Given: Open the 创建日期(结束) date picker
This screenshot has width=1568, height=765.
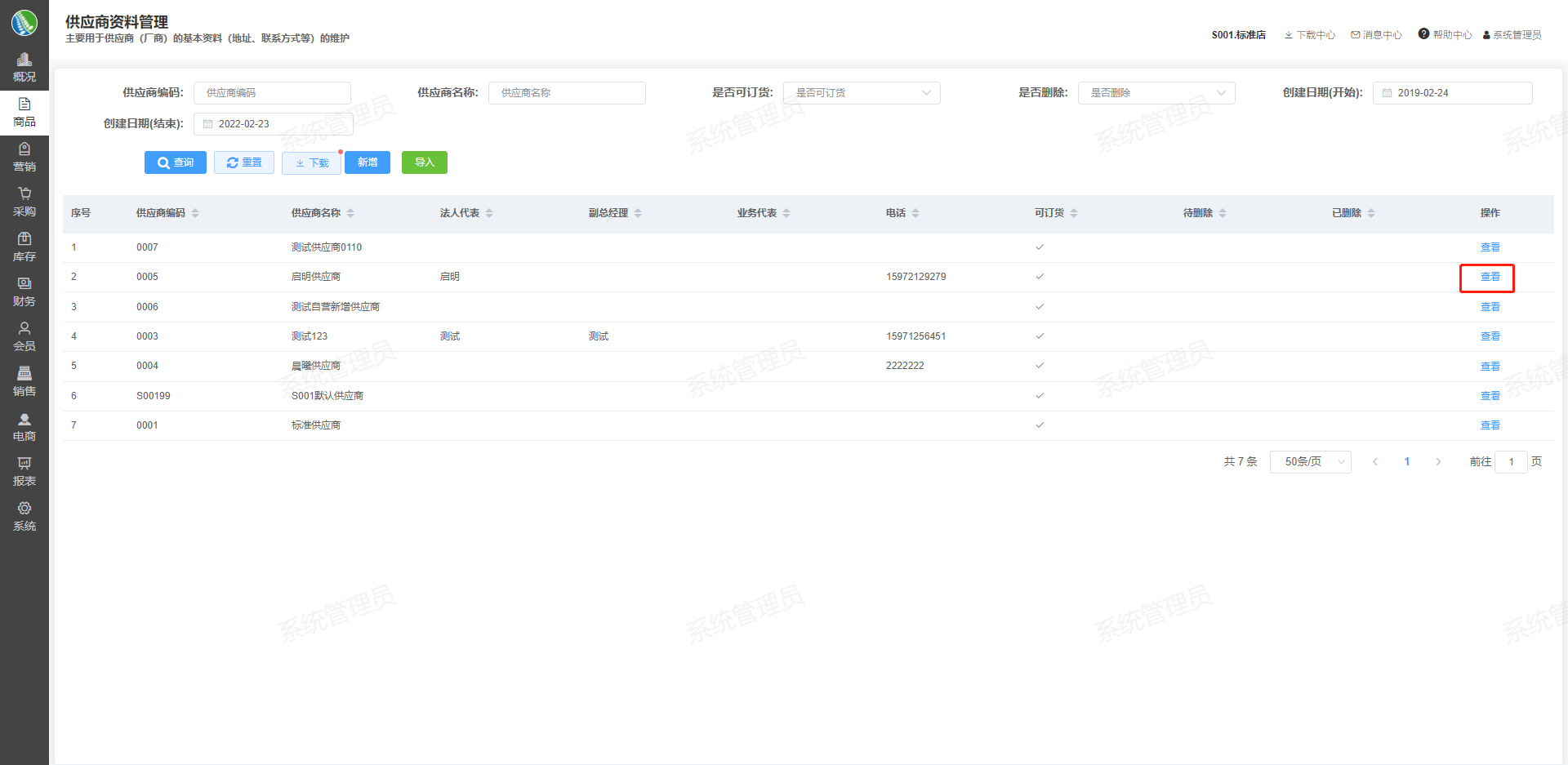Looking at the screenshot, I should (273, 124).
